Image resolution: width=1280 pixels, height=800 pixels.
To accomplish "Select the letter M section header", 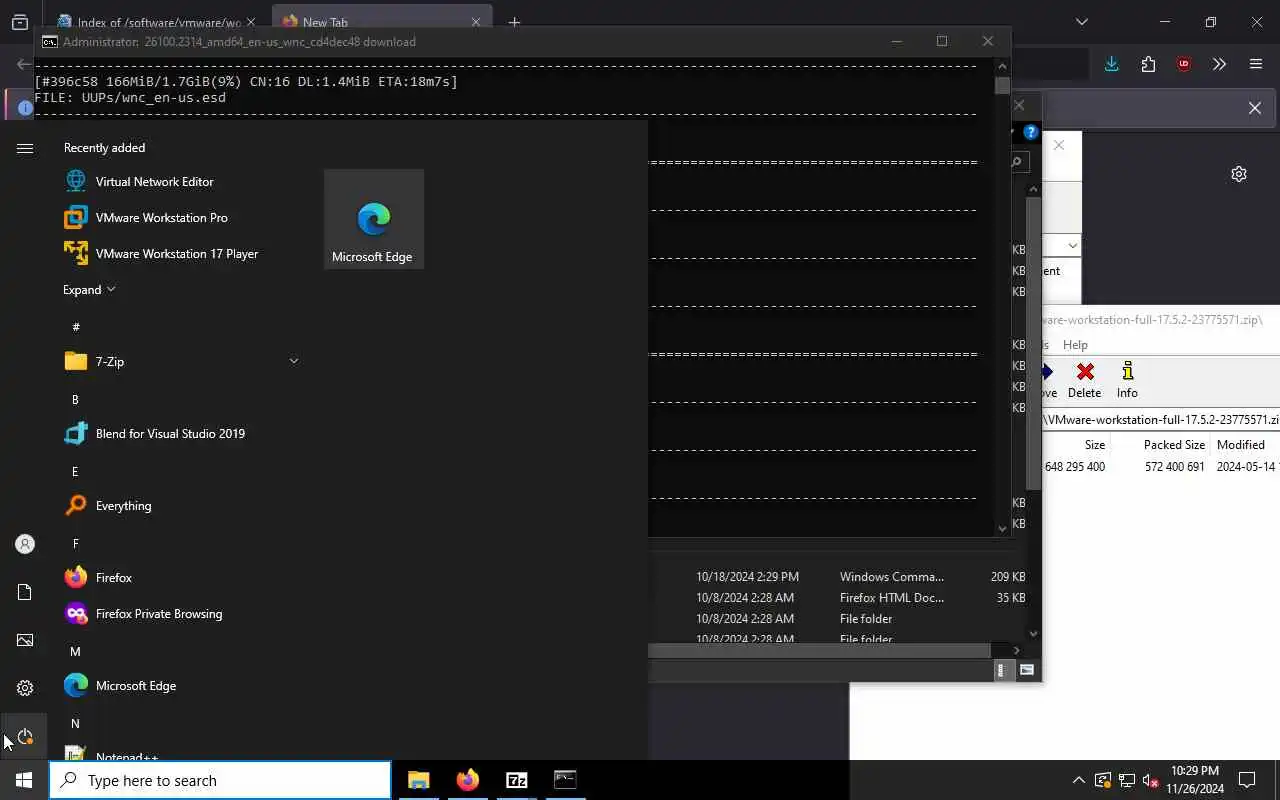I will pyautogui.click(x=75, y=651).
